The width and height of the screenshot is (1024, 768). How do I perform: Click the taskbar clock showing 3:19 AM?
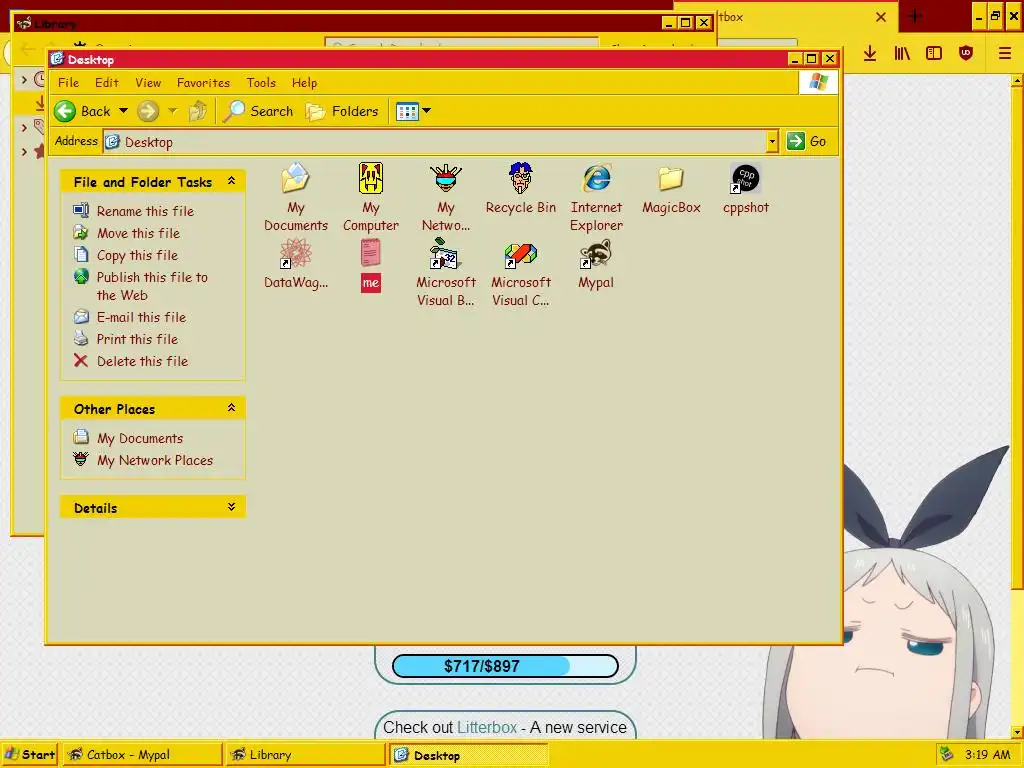coord(987,755)
